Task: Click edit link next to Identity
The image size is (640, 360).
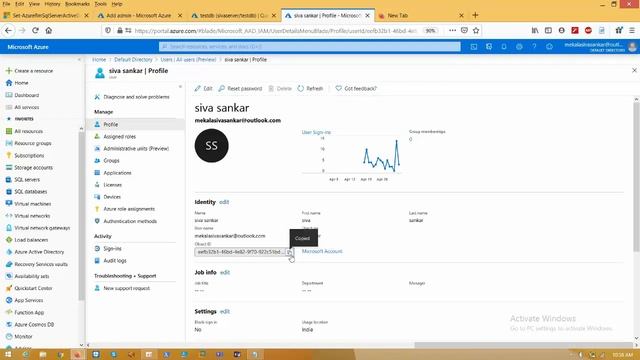Action: coord(224,202)
